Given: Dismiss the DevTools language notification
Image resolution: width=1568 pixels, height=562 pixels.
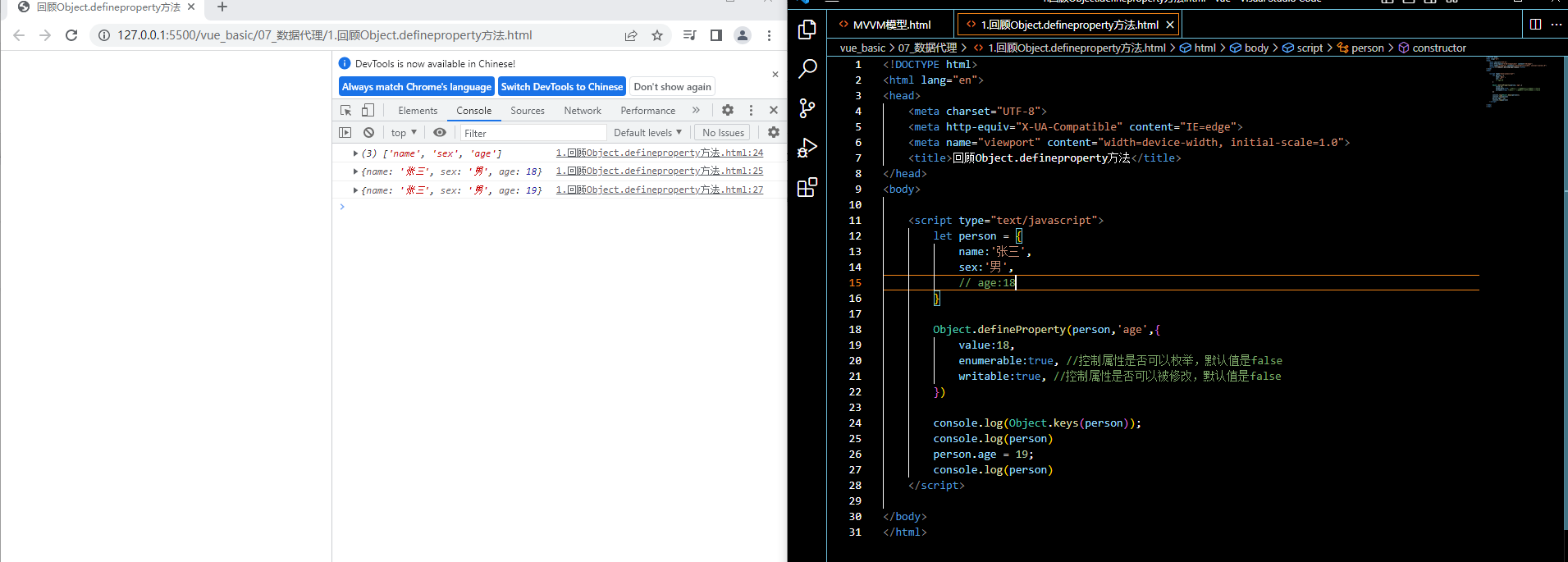Looking at the screenshot, I should pyautogui.click(x=775, y=75).
